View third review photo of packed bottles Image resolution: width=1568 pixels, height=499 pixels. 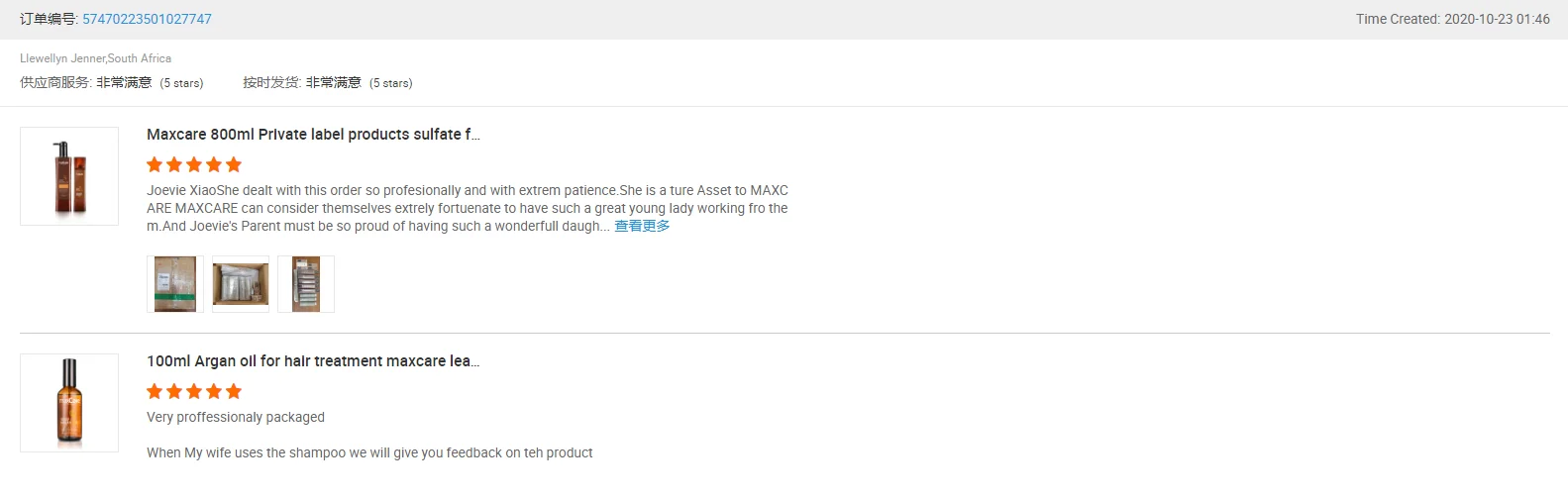point(306,284)
